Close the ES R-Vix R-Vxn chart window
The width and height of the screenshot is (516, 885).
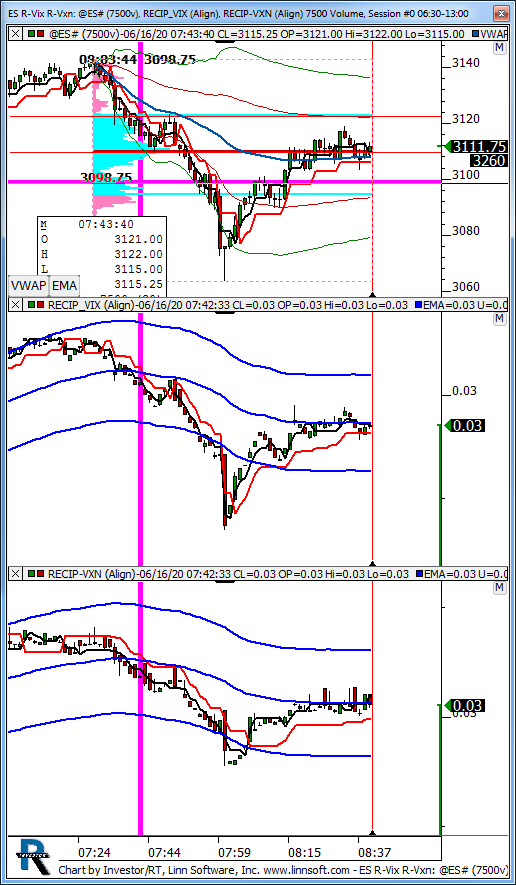coord(500,13)
